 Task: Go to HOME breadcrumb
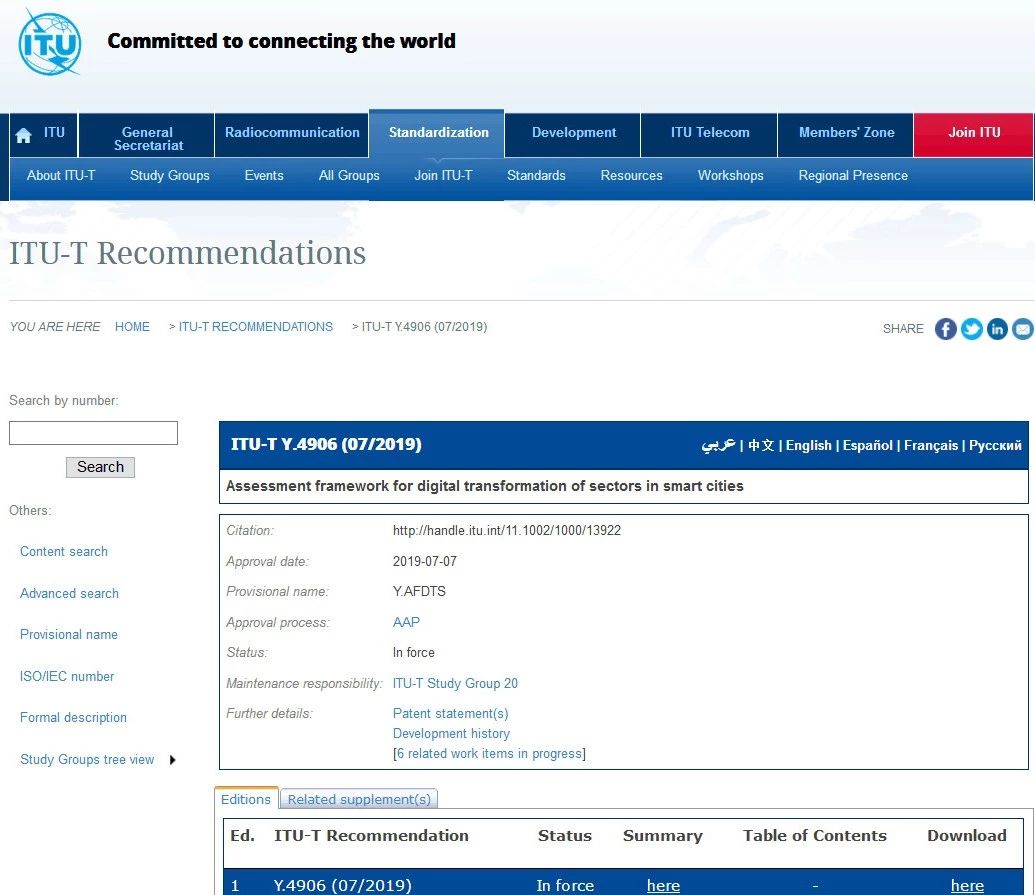click(x=132, y=327)
